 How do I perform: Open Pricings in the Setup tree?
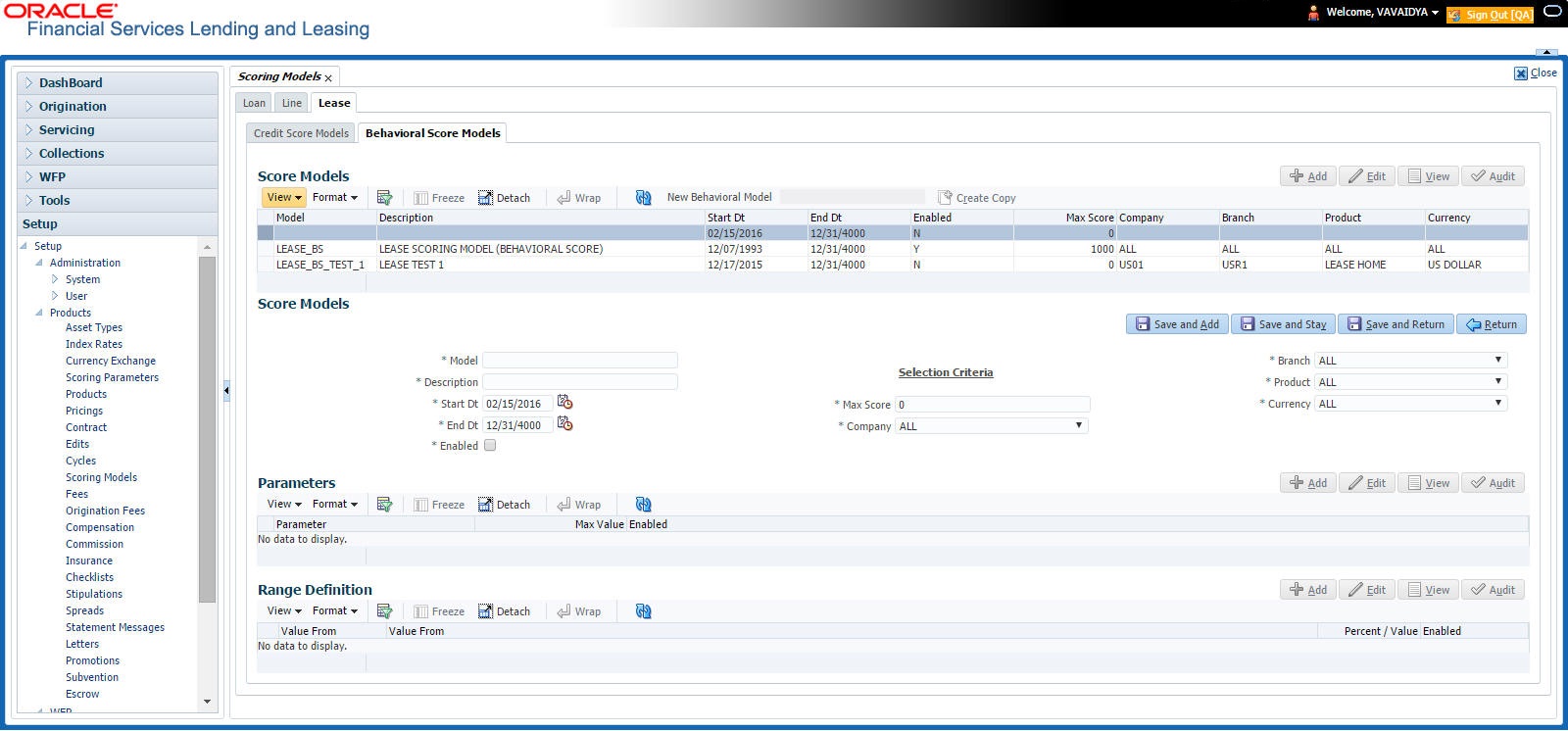point(84,411)
